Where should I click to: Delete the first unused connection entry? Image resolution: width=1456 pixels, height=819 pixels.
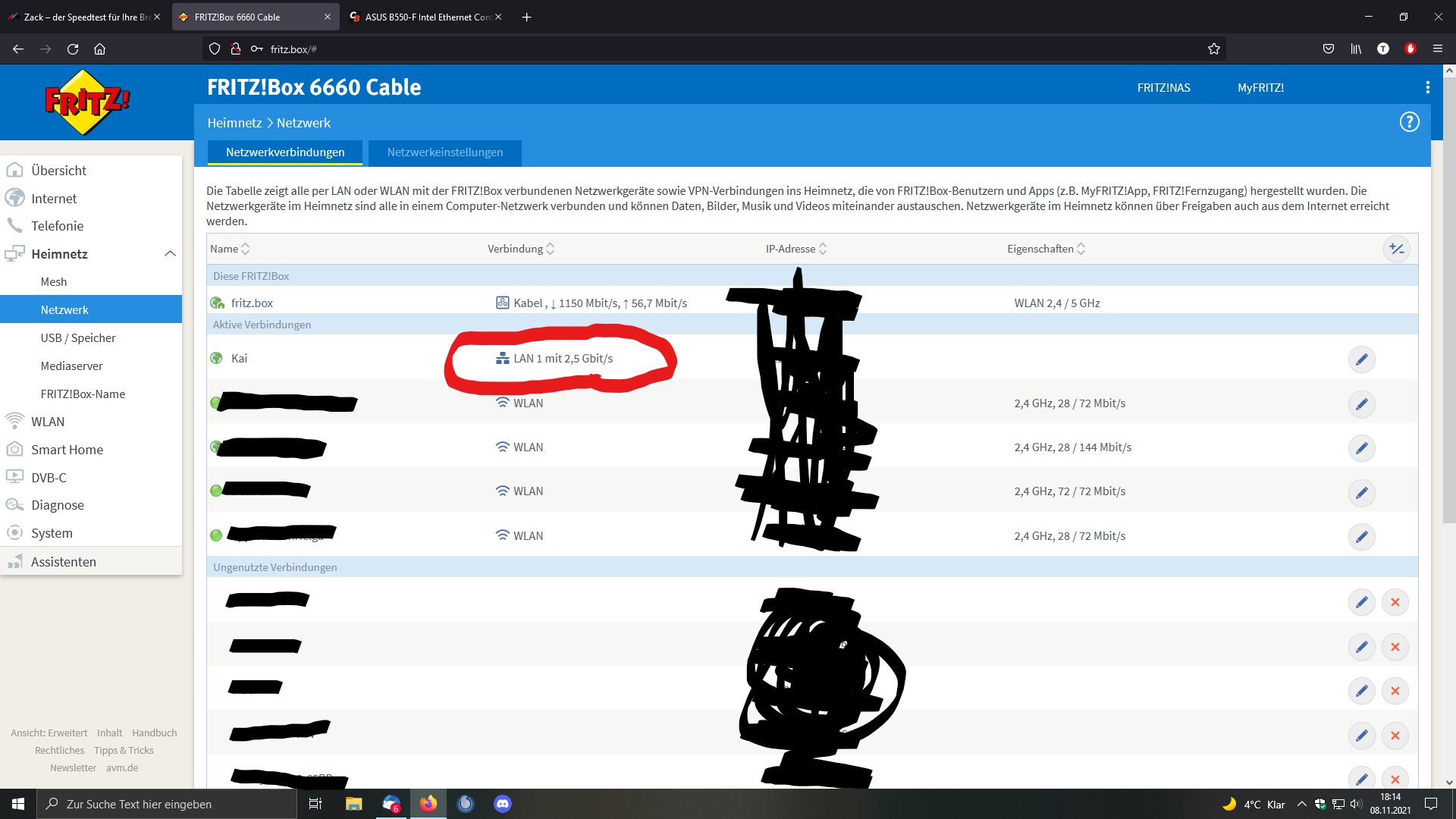[x=1395, y=602]
